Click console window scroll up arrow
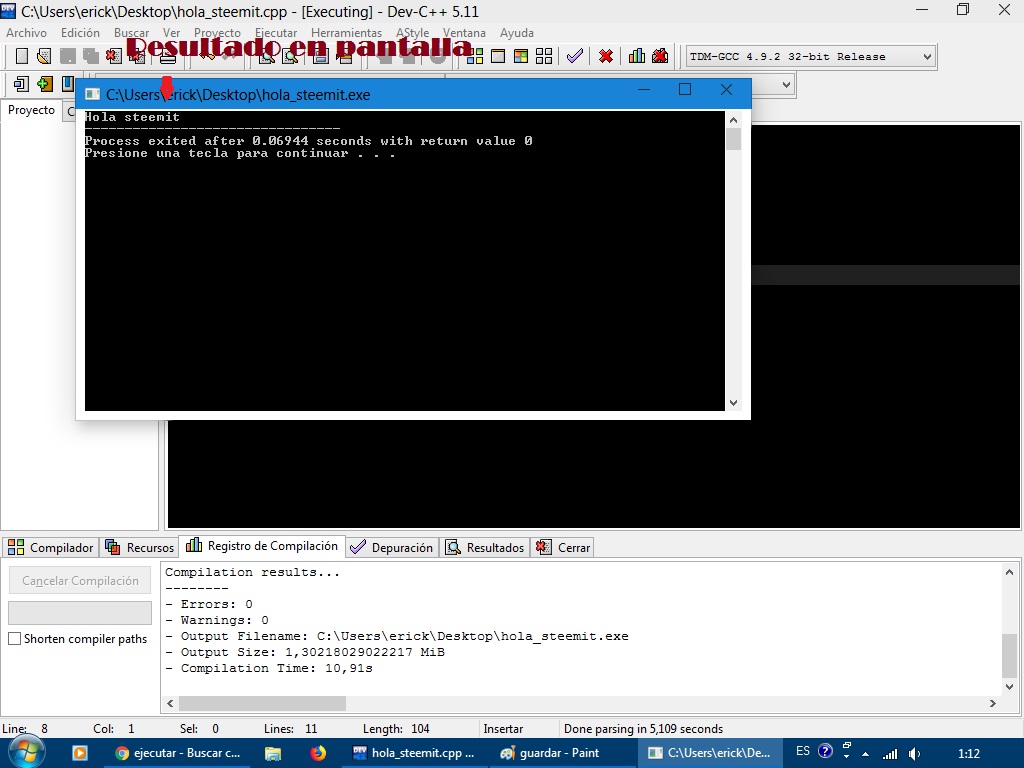The height and width of the screenshot is (768, 1024). click(733, 120)
